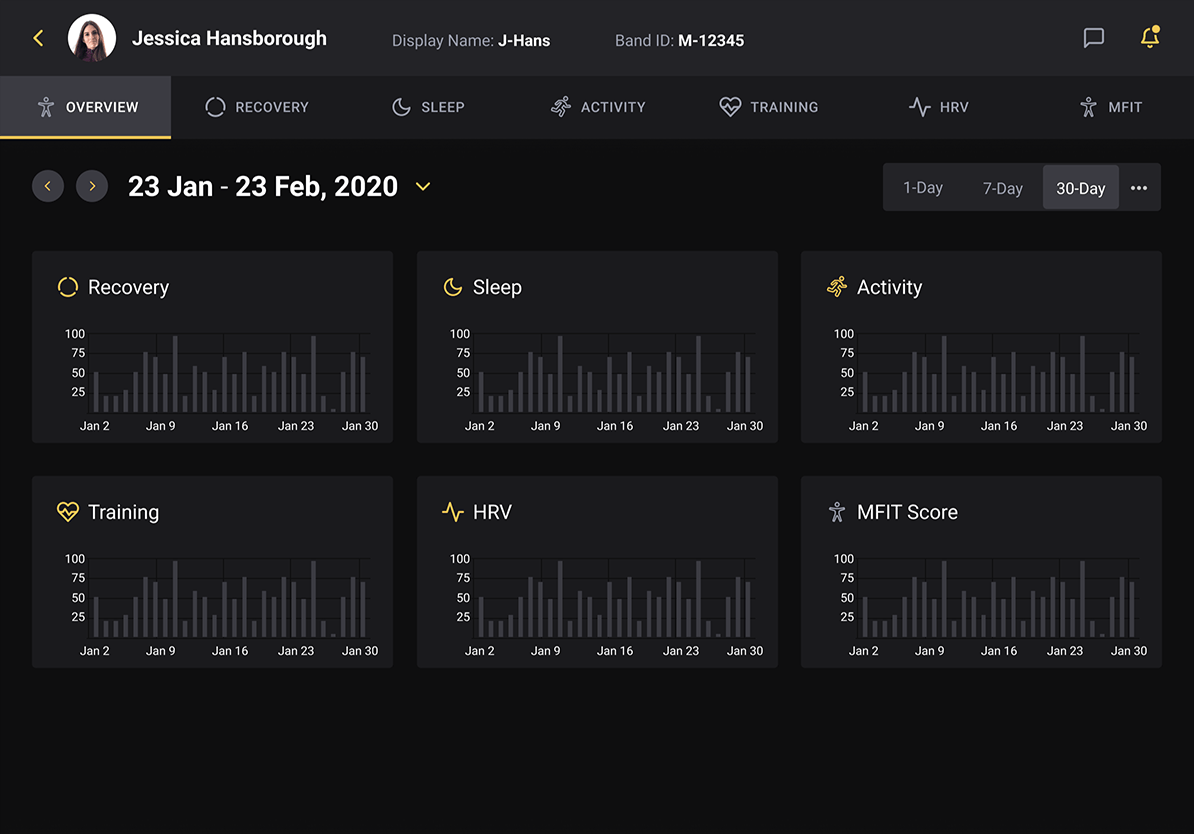Go to next date range
The image size is (1194, 834).
coord(92,187)
